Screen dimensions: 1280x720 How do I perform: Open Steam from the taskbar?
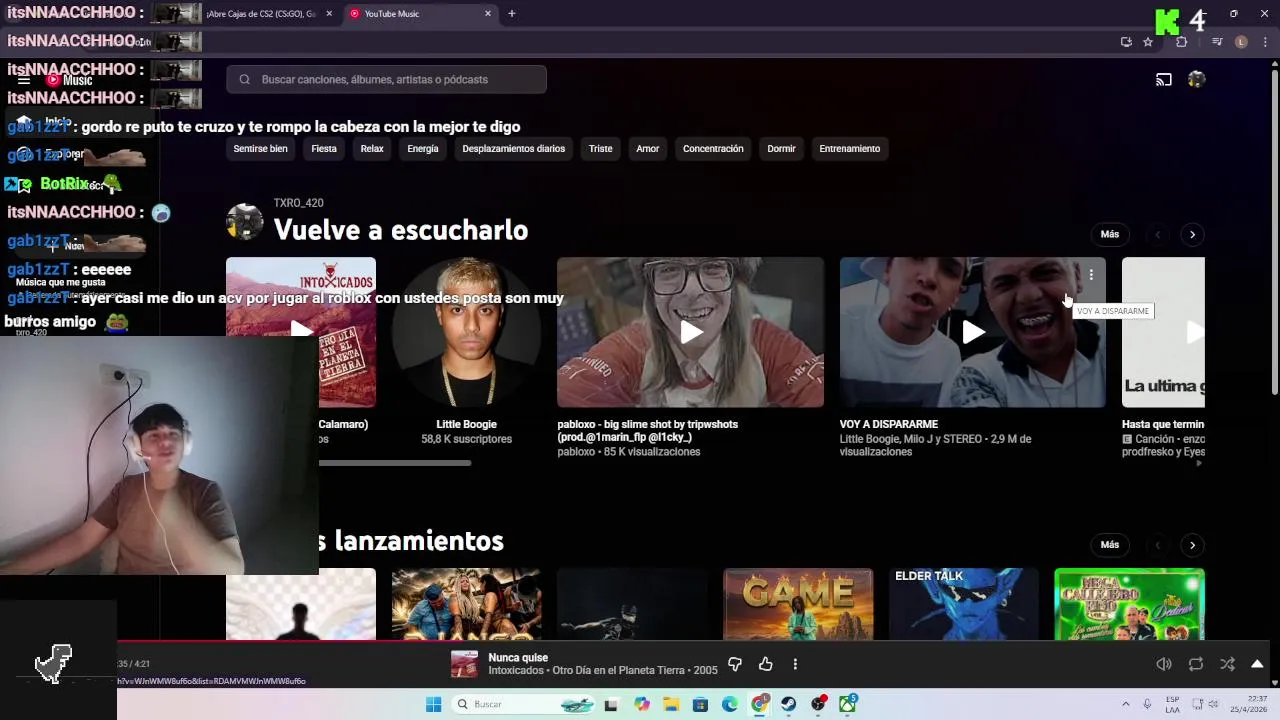[789, 704]
